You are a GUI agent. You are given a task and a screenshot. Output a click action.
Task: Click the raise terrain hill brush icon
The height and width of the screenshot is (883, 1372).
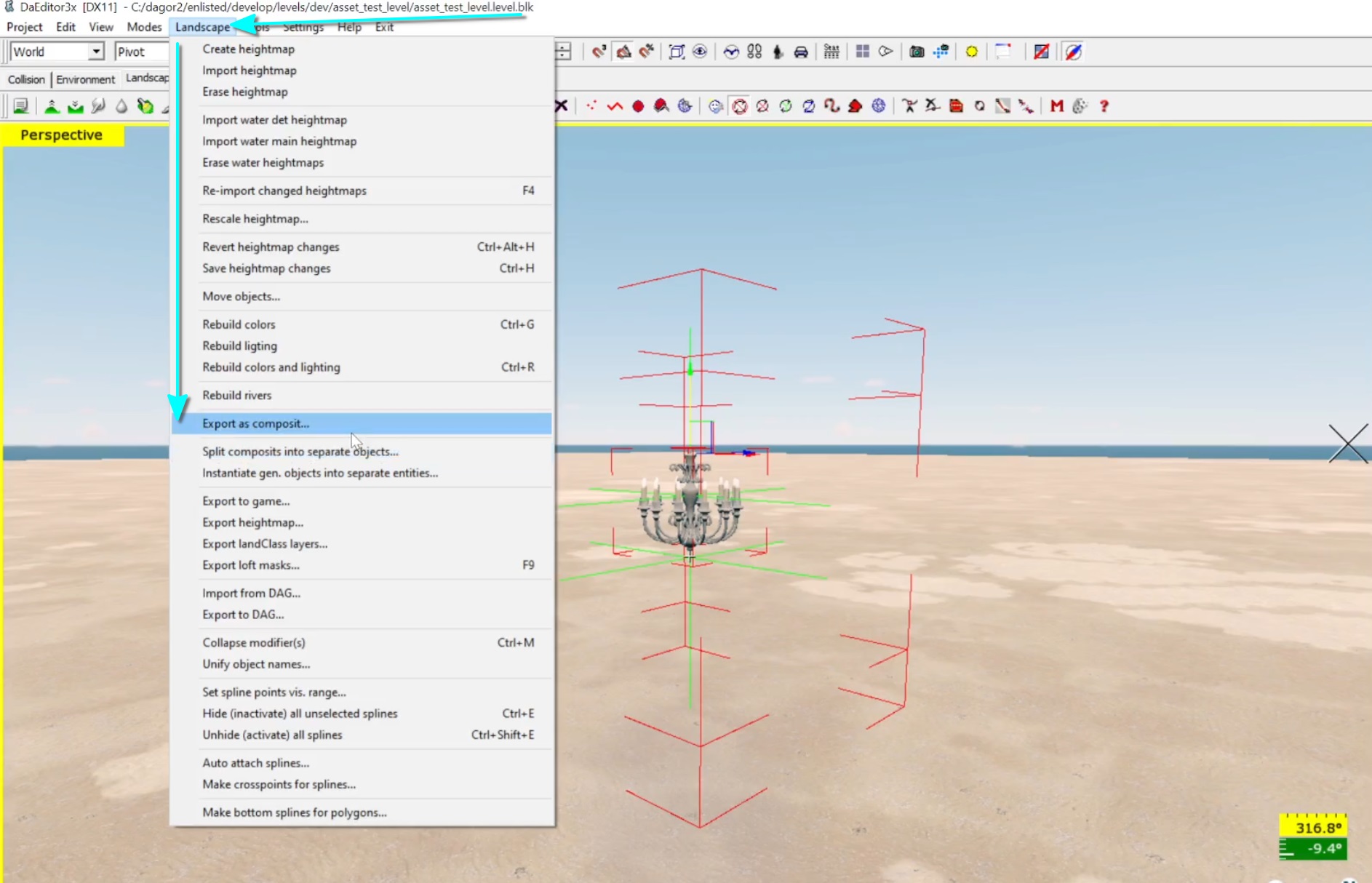click(52, 106)
